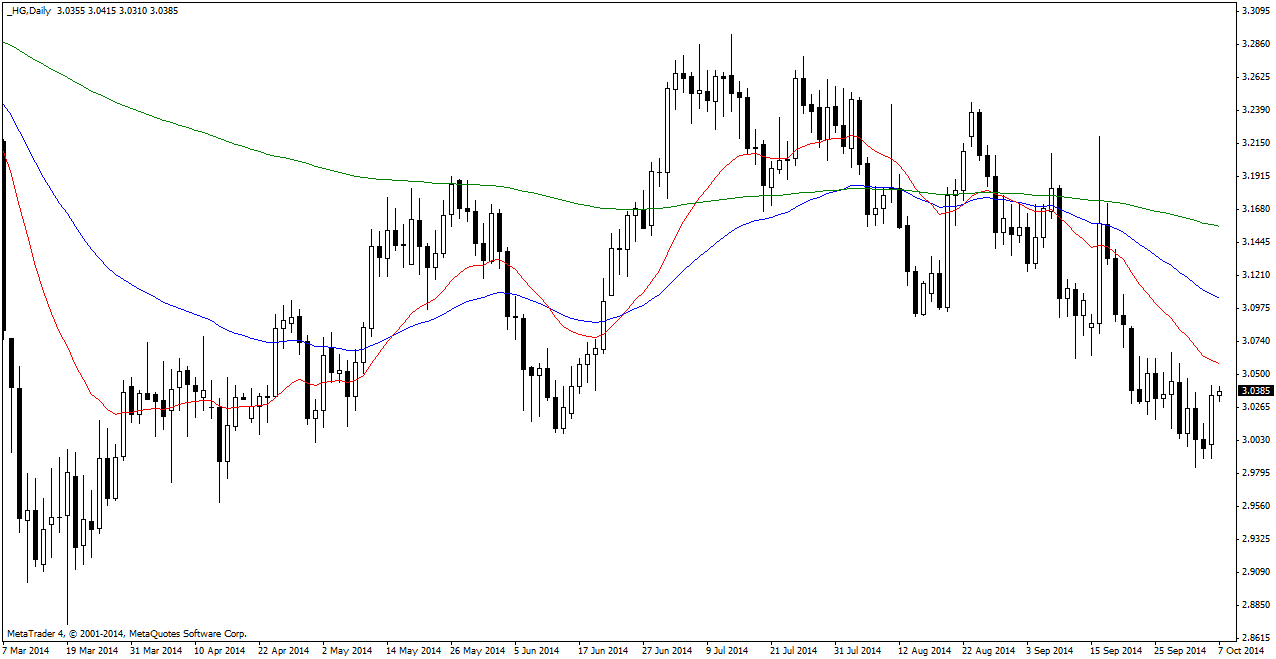Click the 3.1680 price axis label
Screen dimensions: 1276x659
pyautogui.click(x=1254, y=209)
